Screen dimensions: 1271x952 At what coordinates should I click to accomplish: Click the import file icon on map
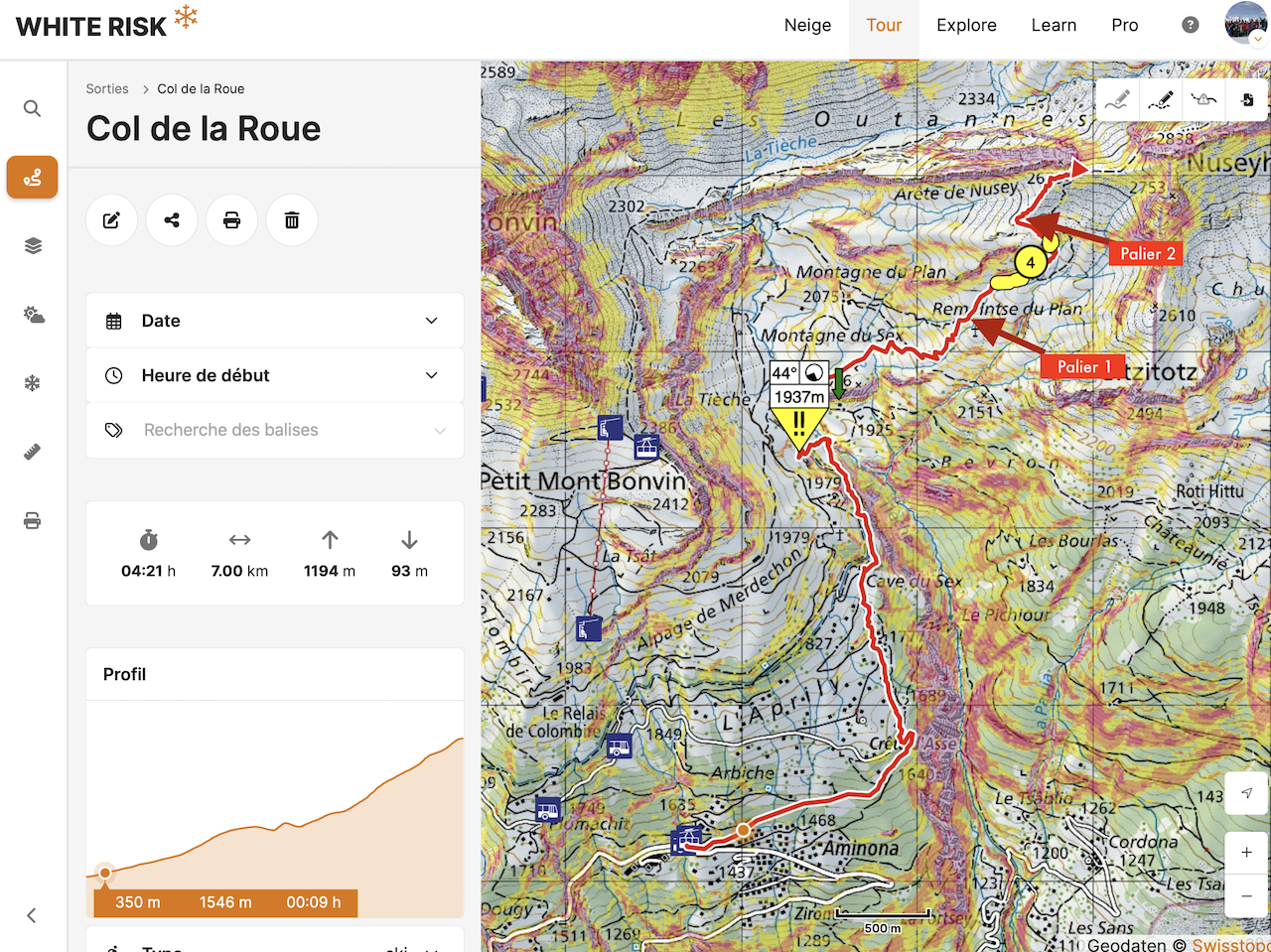click(x=1247, y=100)
